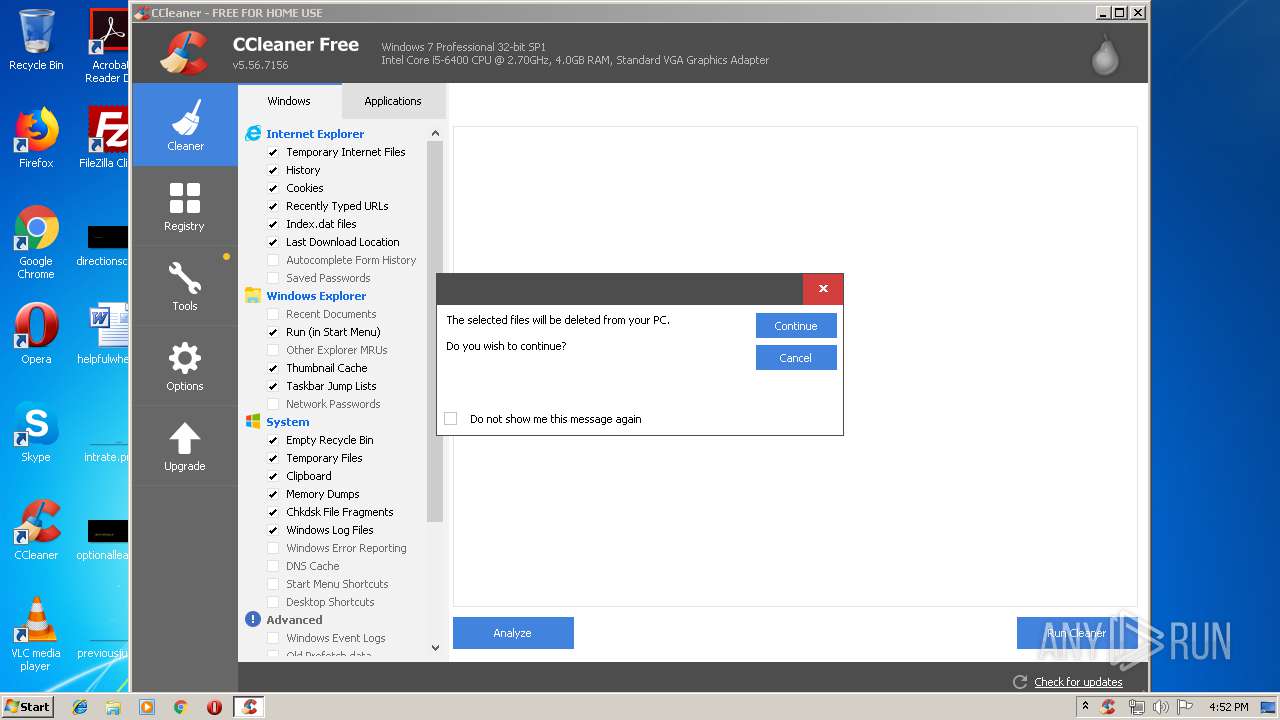The height and width of the screenshot is (720, 1280).
Task: Enable Windows Event Logs cleaning
Action: [273, 638]
